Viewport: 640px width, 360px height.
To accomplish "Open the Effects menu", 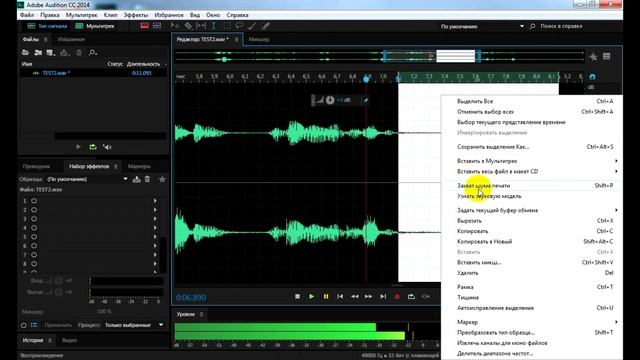I will coord(136,15).
